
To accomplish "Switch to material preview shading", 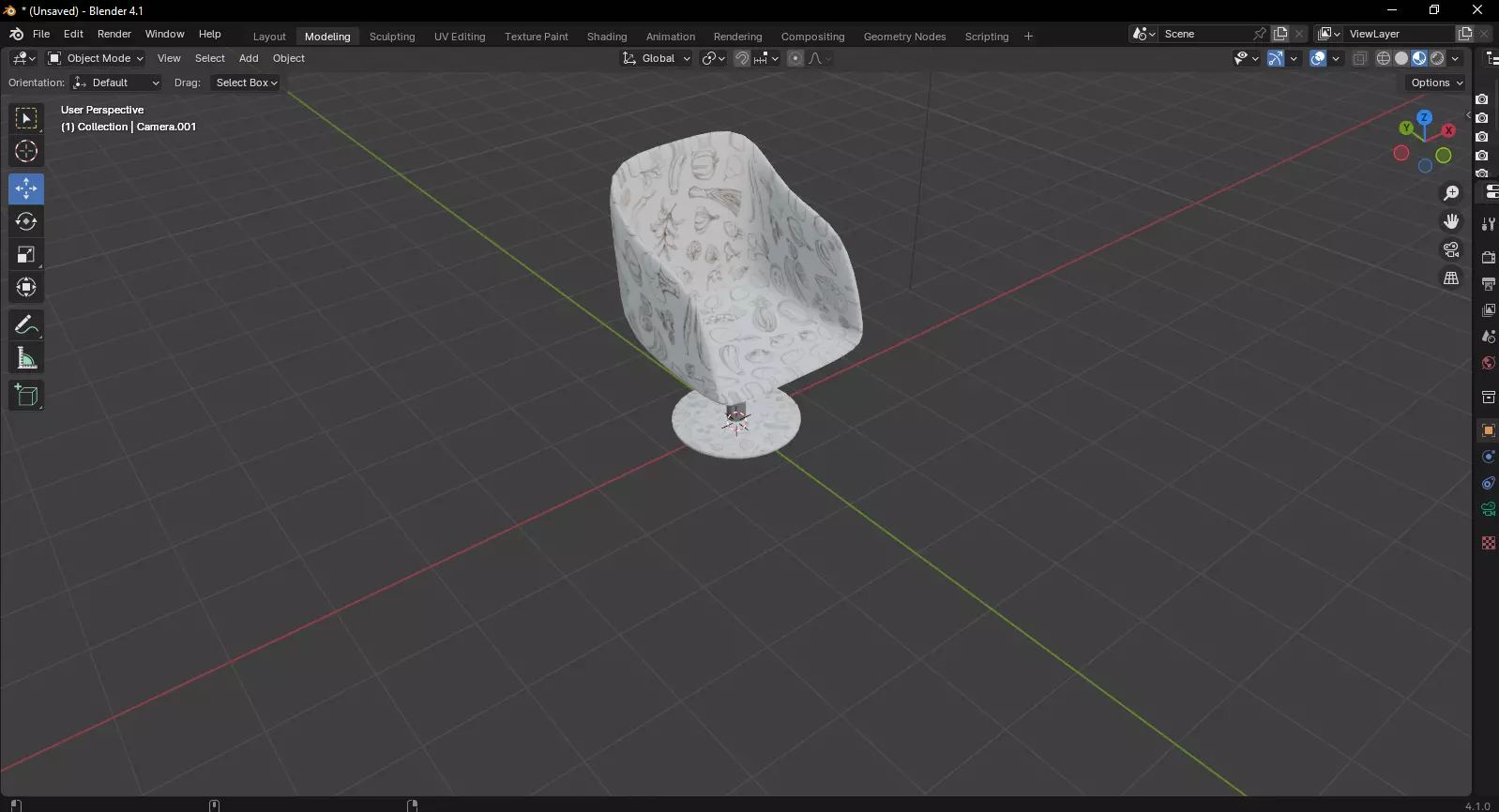I will (x=1419, y=58).
